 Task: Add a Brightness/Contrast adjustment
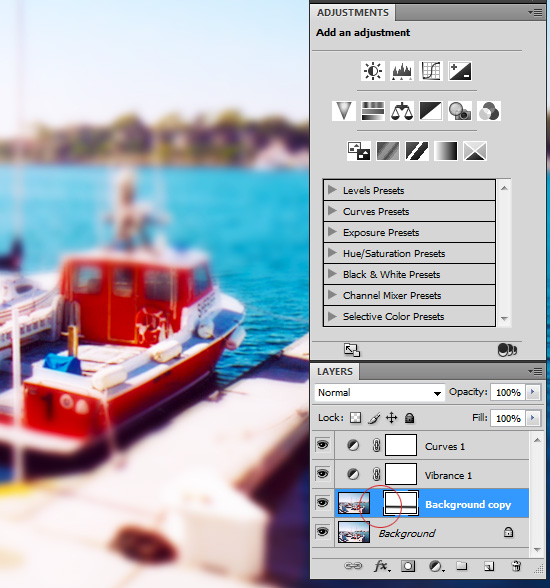373,71
